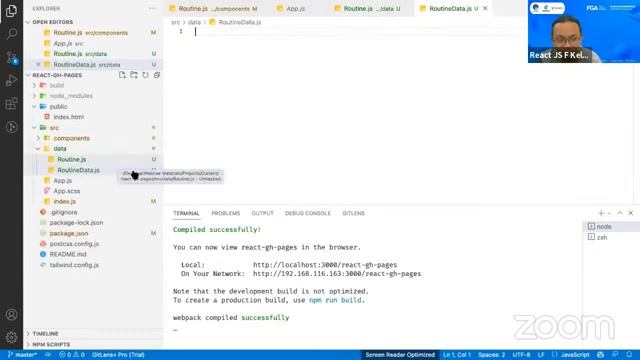Open the Output panel tab
Viewport: 640px width, 360px height.
(x=262, y=213)
